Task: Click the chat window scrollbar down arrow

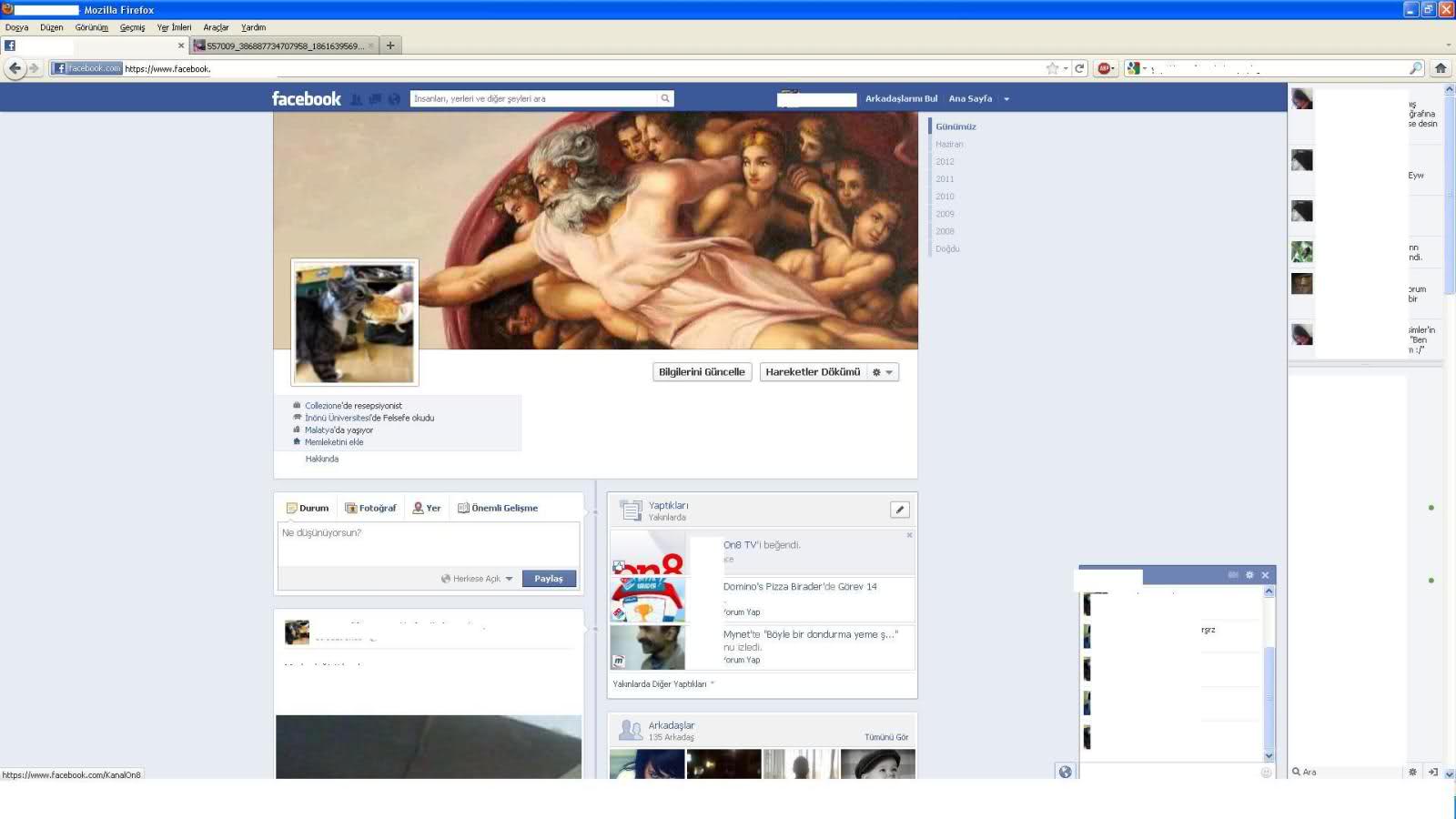Action: [1269, 755]
